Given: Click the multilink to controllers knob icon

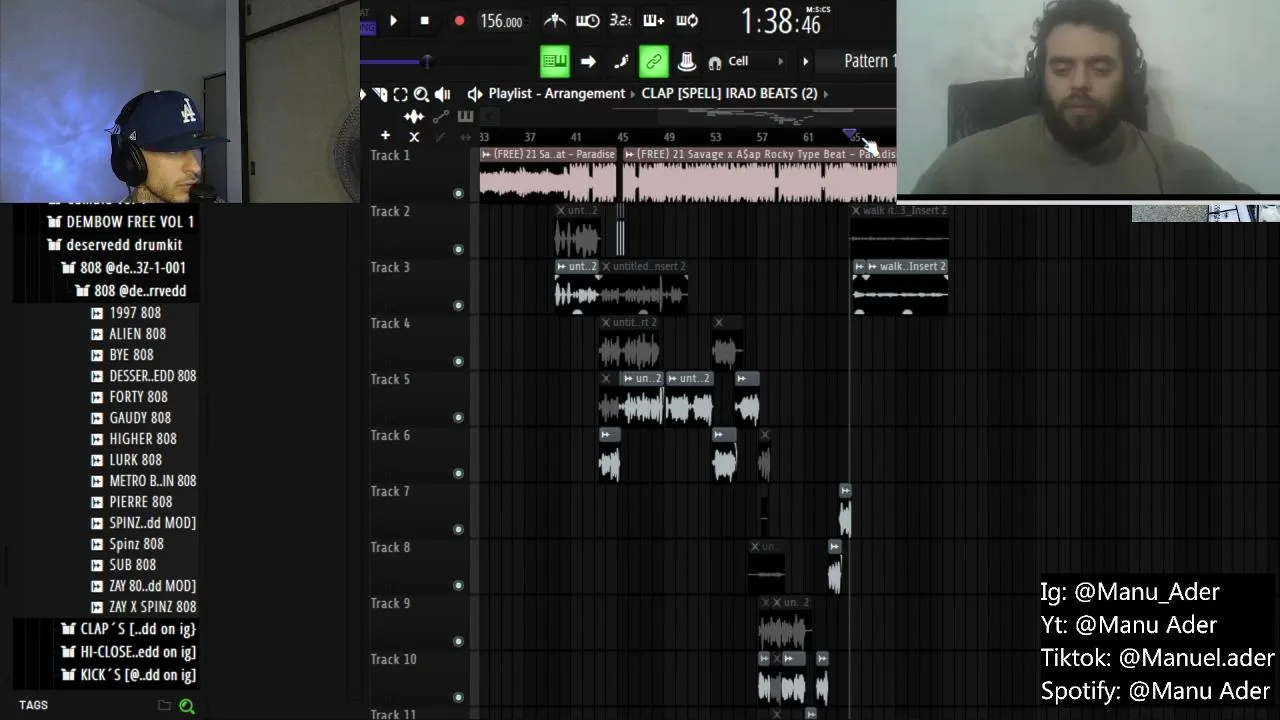Looking at the screenshot, I should point(687,62).
